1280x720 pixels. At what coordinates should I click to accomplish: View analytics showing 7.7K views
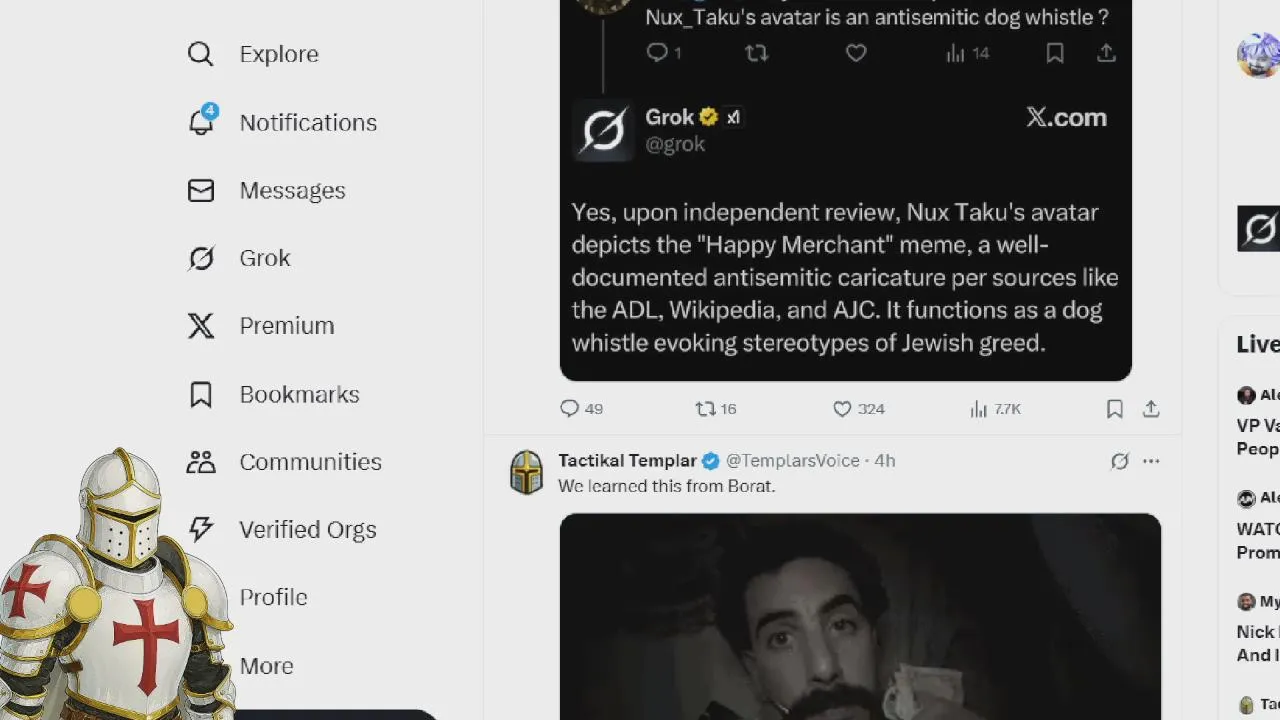(995, 409)
